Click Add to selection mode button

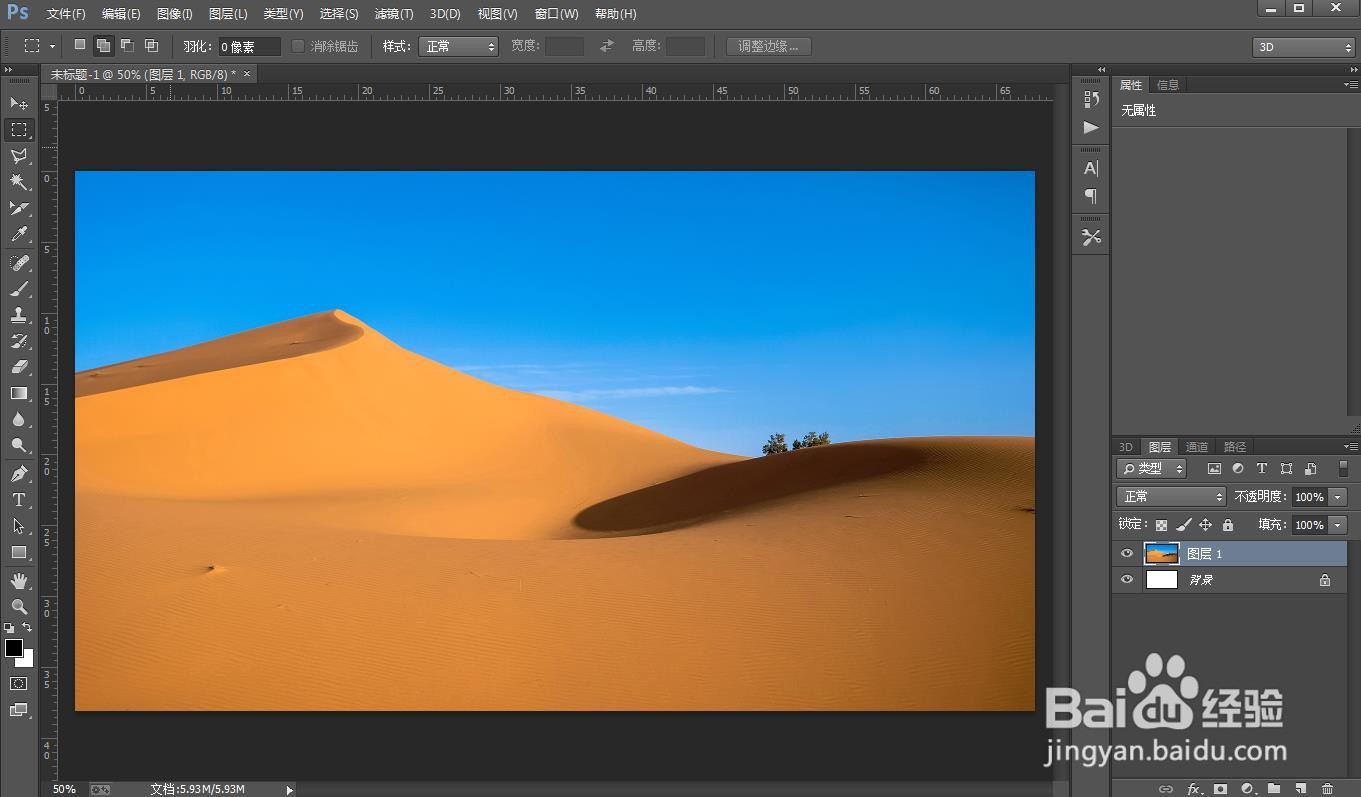click(103, 46)
